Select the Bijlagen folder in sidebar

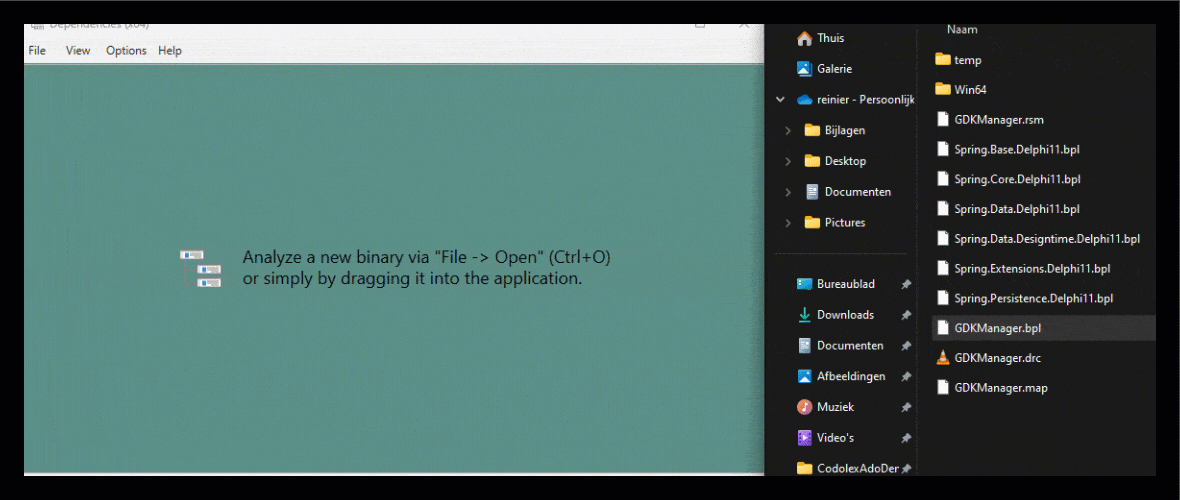(844, 130)
